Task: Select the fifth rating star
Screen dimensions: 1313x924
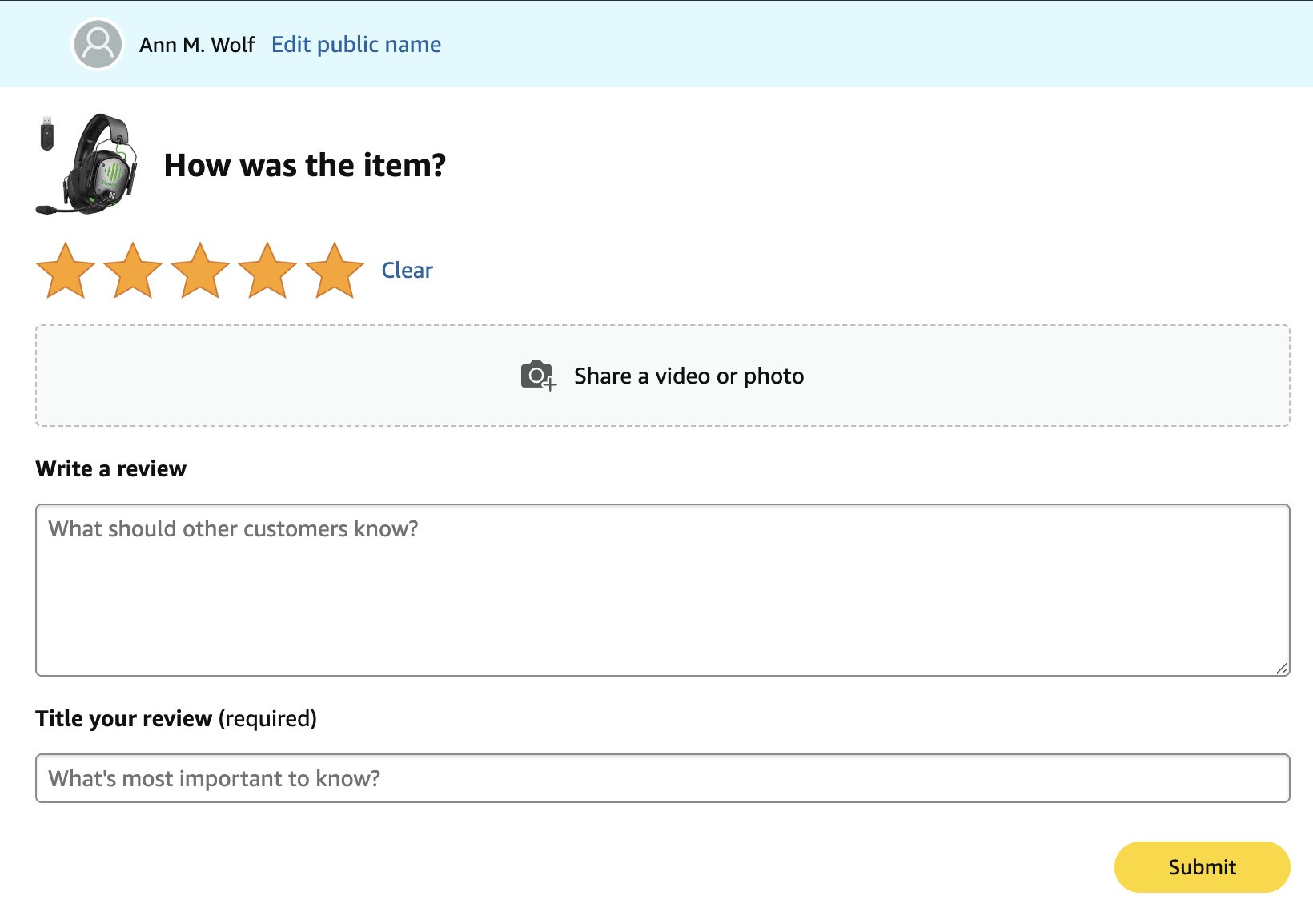Action: tap(335, 271)
